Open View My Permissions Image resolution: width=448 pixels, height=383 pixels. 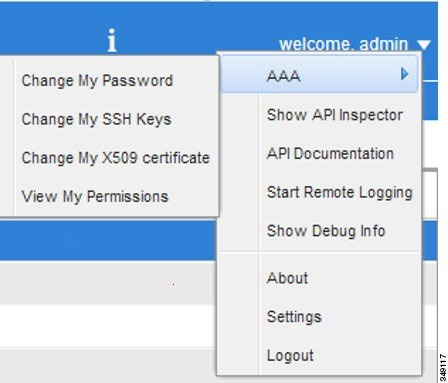[x=95, y=196]
